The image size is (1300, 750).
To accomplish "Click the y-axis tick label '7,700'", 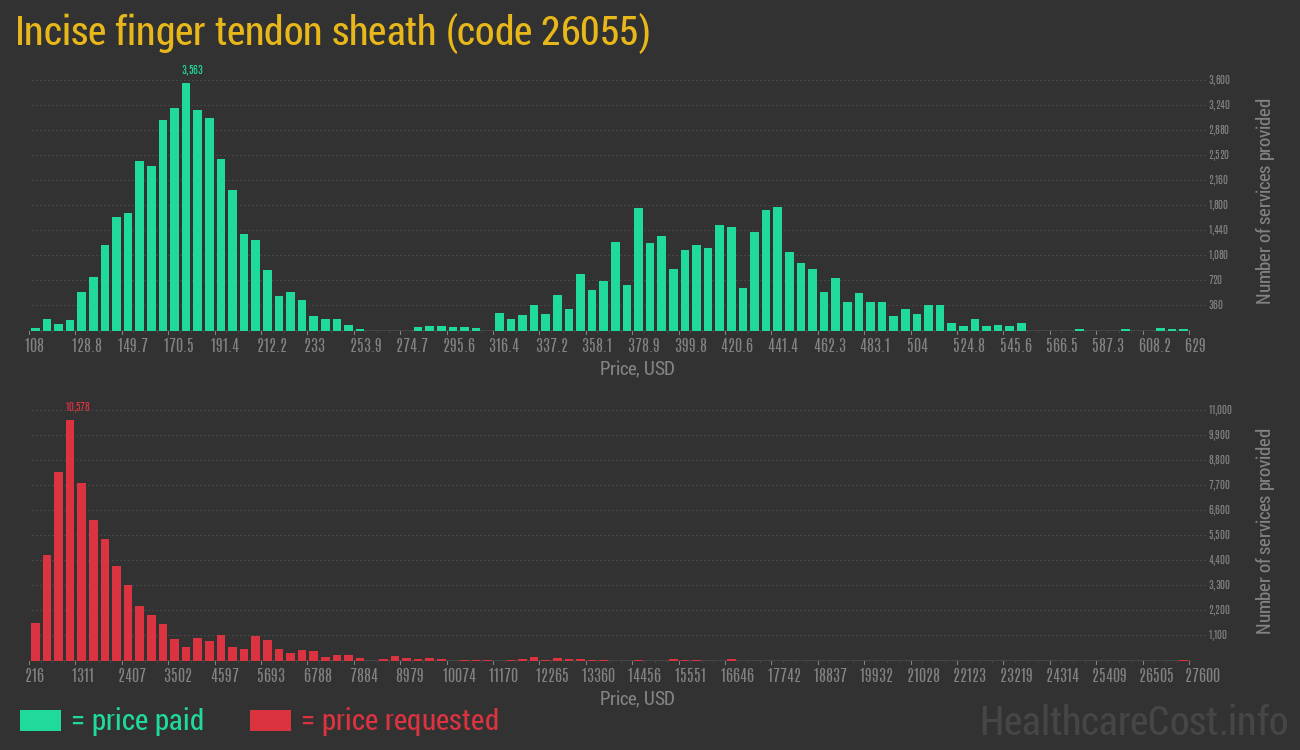I will pos(1219,485).
